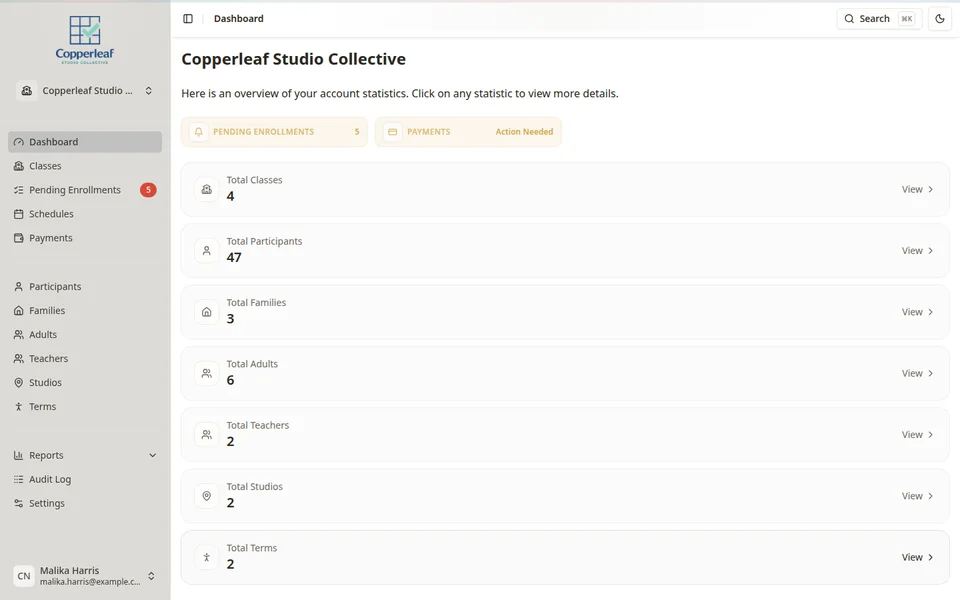Click the Studios location pin icon
Image resolution: width=960 pixels, height=600 pixels.
pyautogui.click(x=18, y=382)
